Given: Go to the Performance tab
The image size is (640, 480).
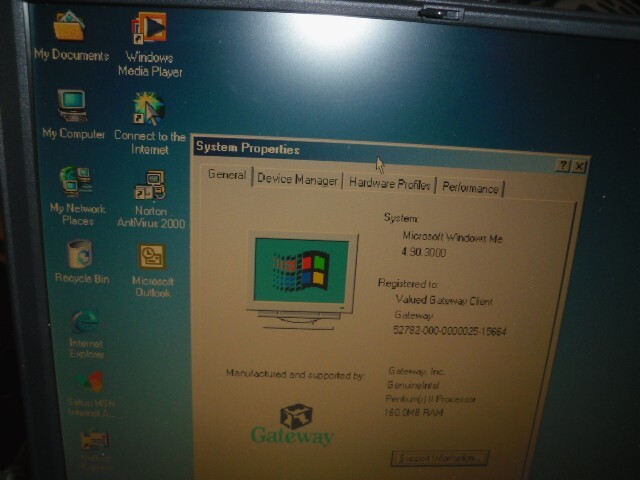Looking at the screenshot, I should (x=470, y=188).
